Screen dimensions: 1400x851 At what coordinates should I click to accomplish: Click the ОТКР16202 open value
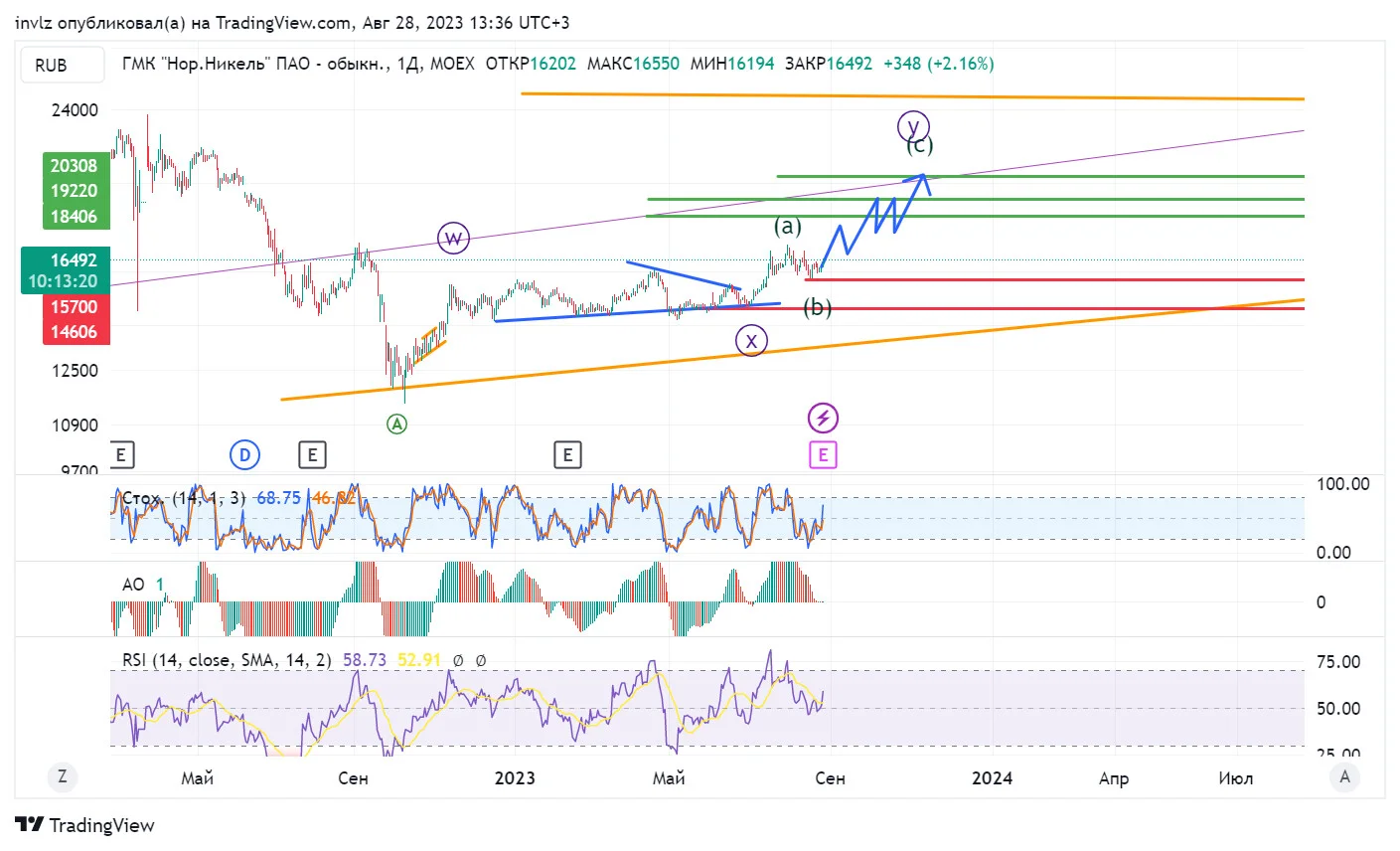click(531, 64)
